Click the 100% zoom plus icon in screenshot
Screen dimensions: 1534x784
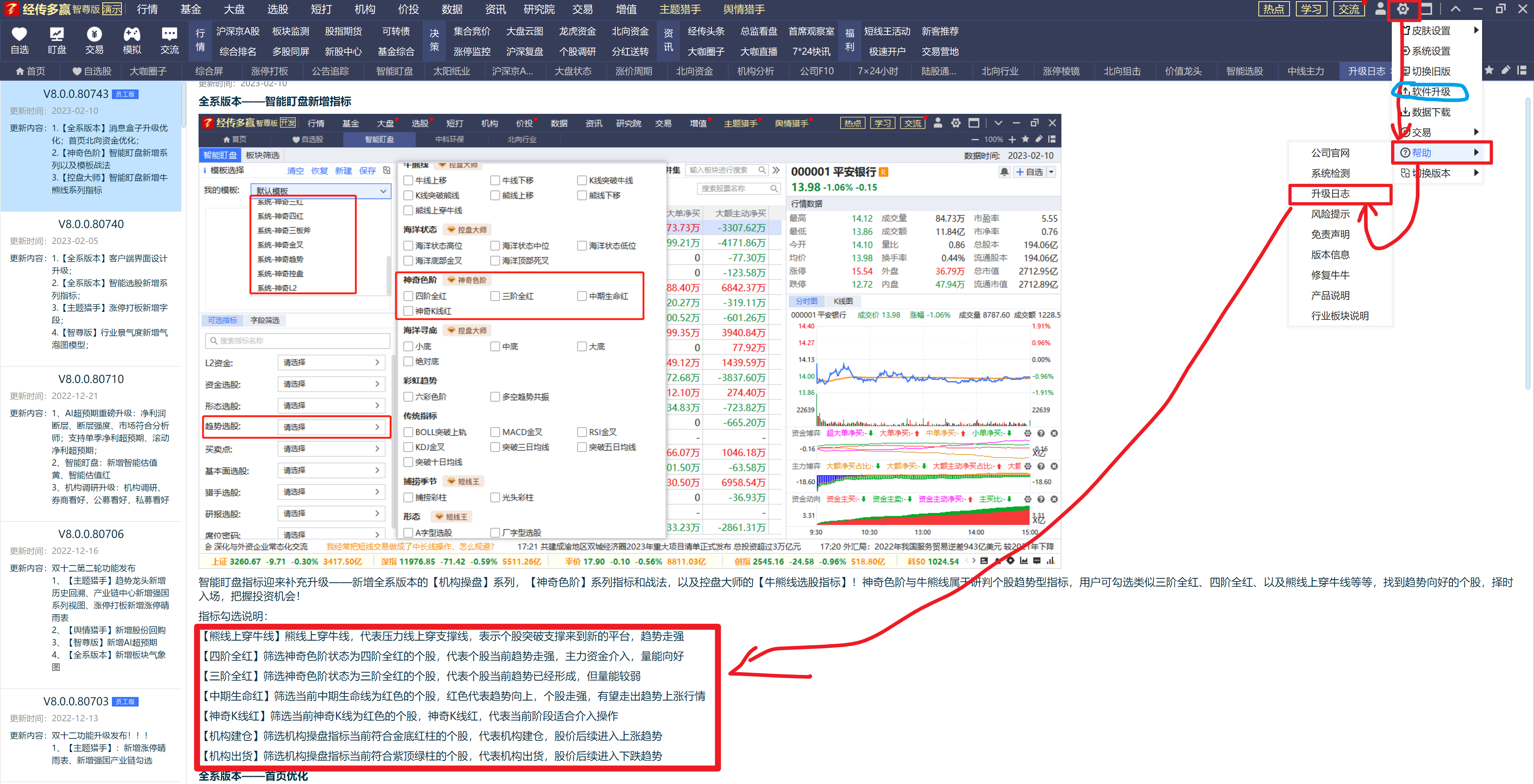point(1012,139)
